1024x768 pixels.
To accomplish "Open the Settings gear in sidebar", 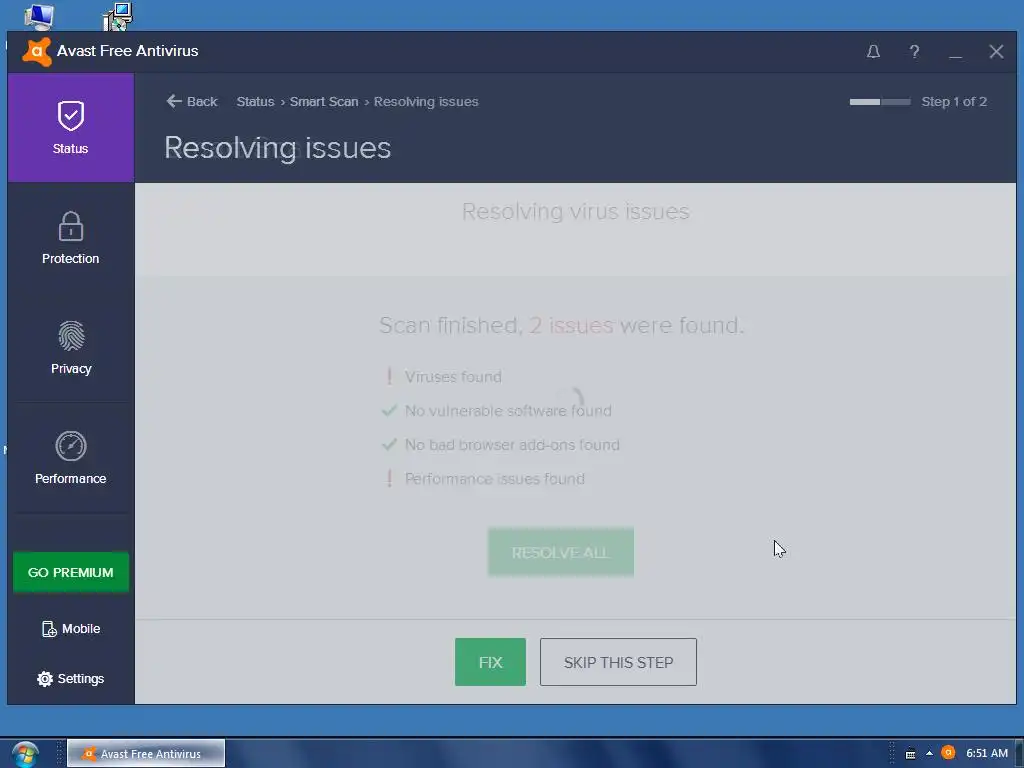I will (x=71, y=679).
